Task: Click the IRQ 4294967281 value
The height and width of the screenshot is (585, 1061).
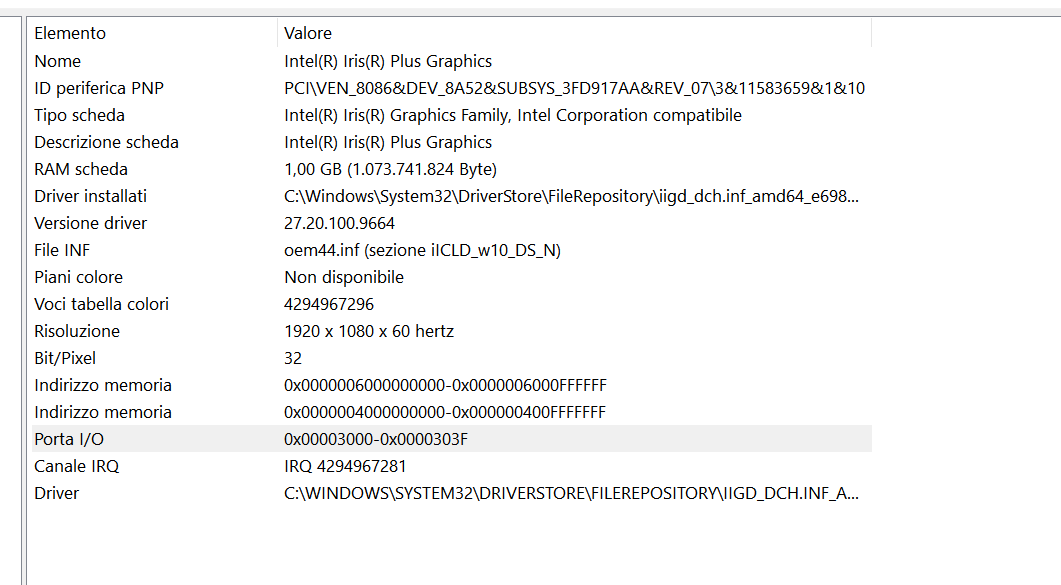Action: coord(345,467)
